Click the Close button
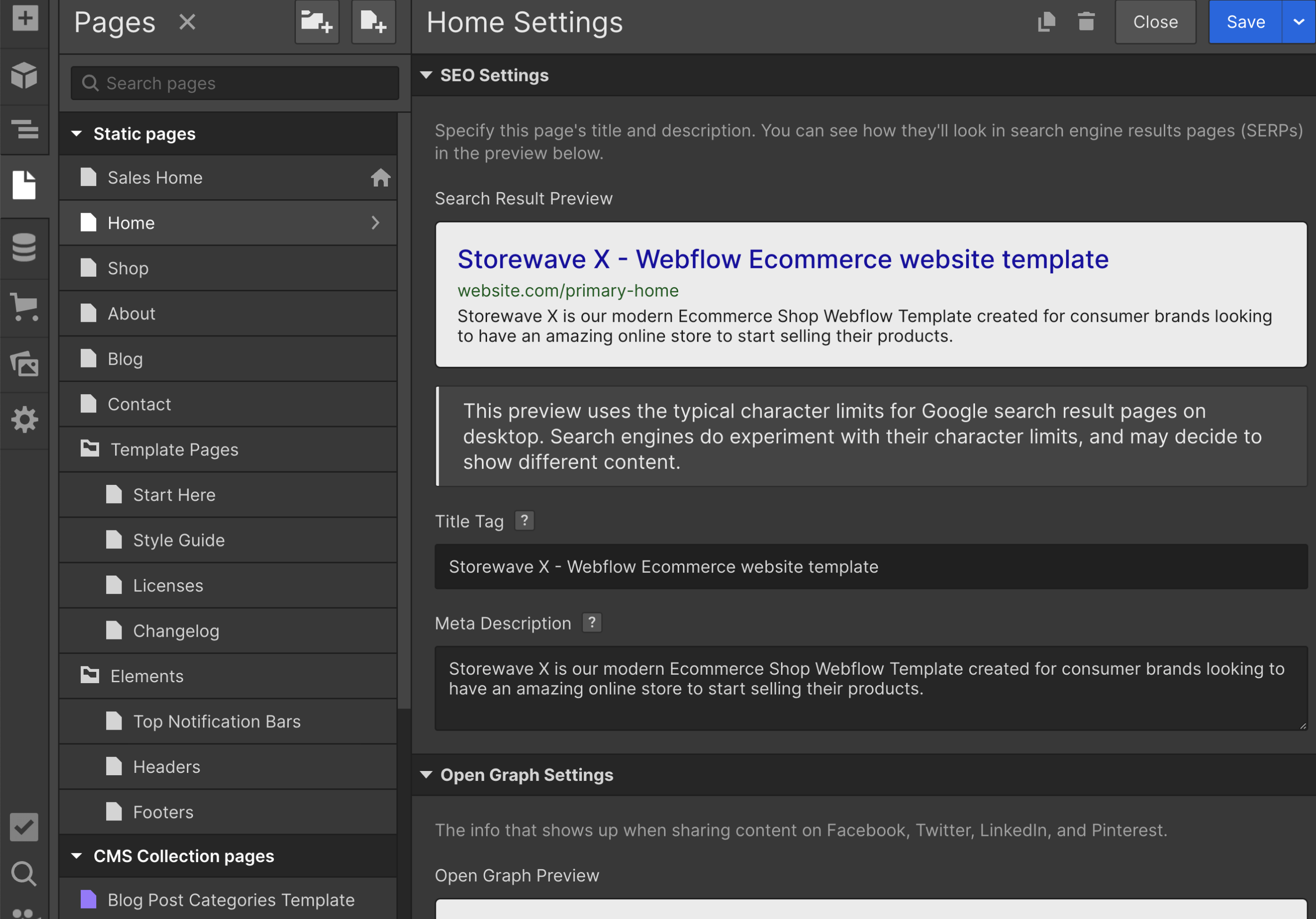 click(x=1155, y=23)
